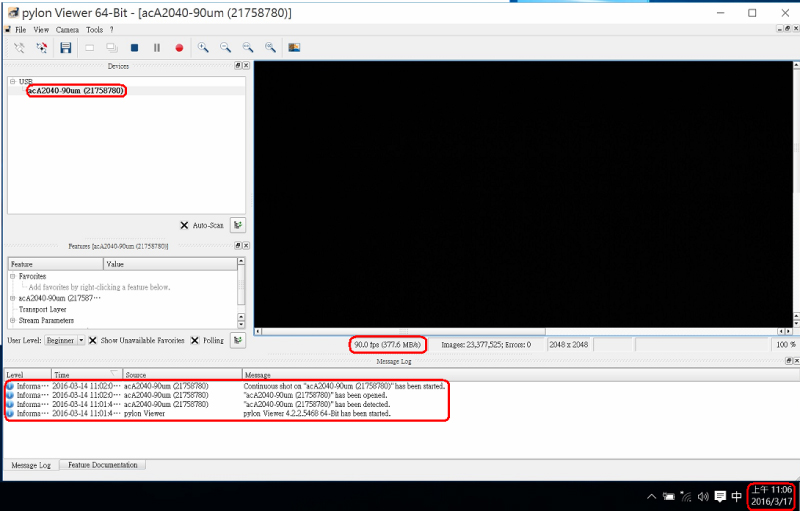Stop image grabbing with the blue square

(134, 47)
